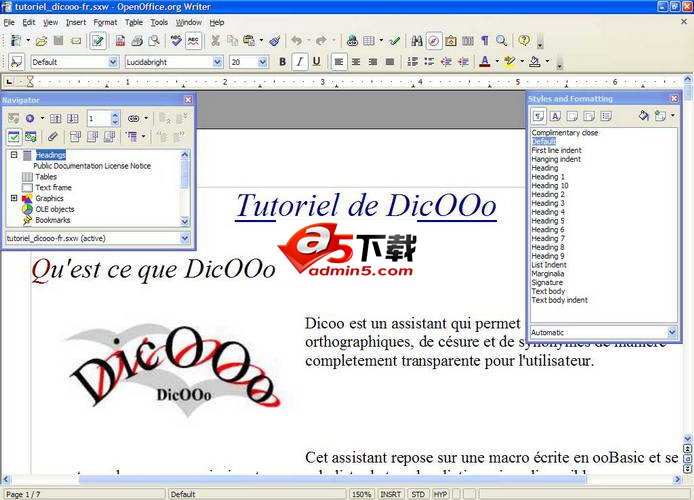Open Find & Replace binoculars icon
694x500 pixels.
pyautogui.click(x=416, y=41)
